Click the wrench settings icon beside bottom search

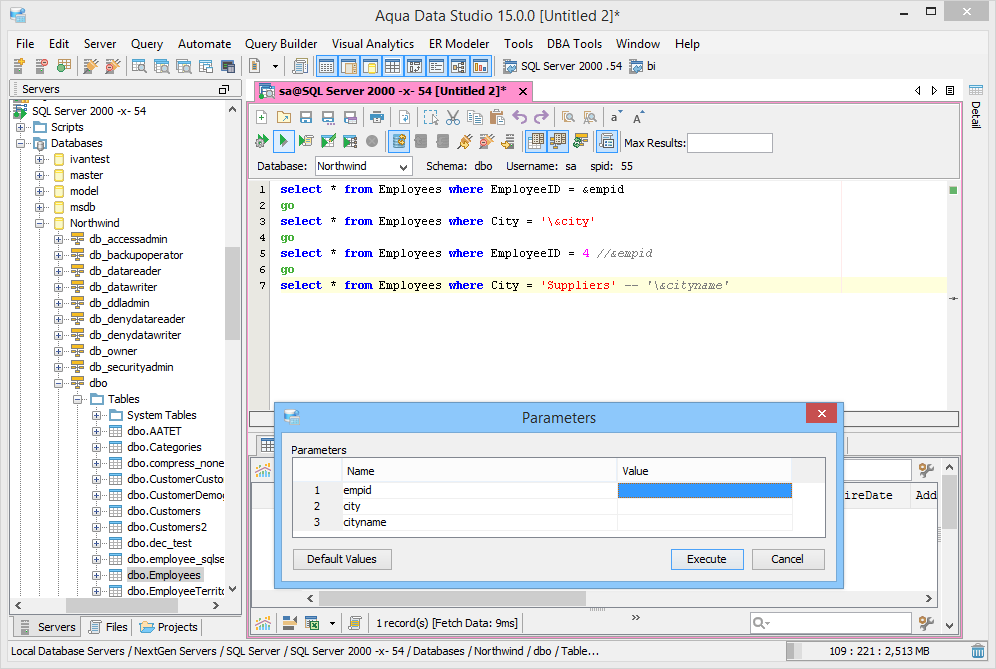tap(926, 623)
